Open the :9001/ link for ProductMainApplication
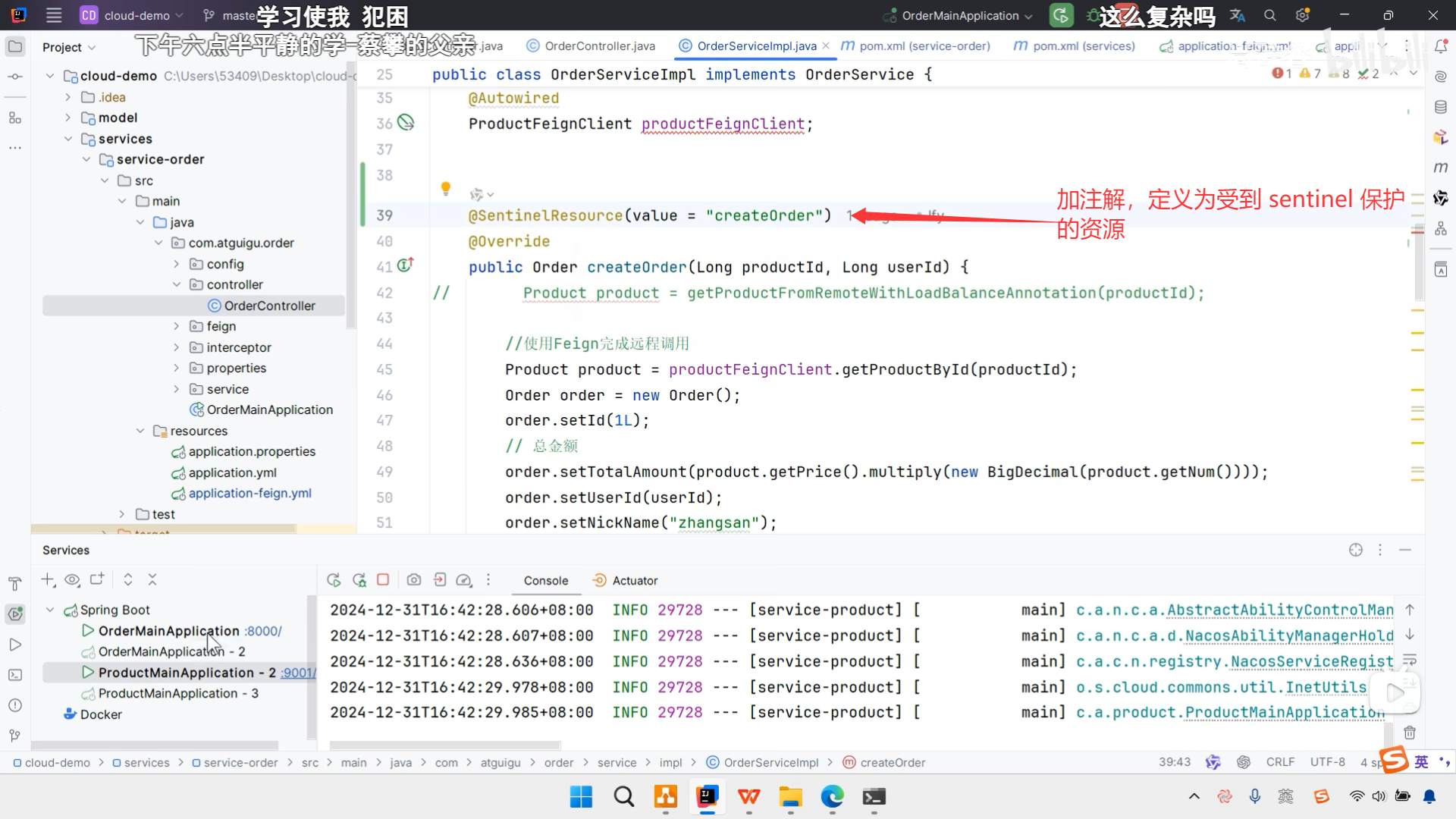Viewport: 1456px width, 819px height. (x=297, y=673)
